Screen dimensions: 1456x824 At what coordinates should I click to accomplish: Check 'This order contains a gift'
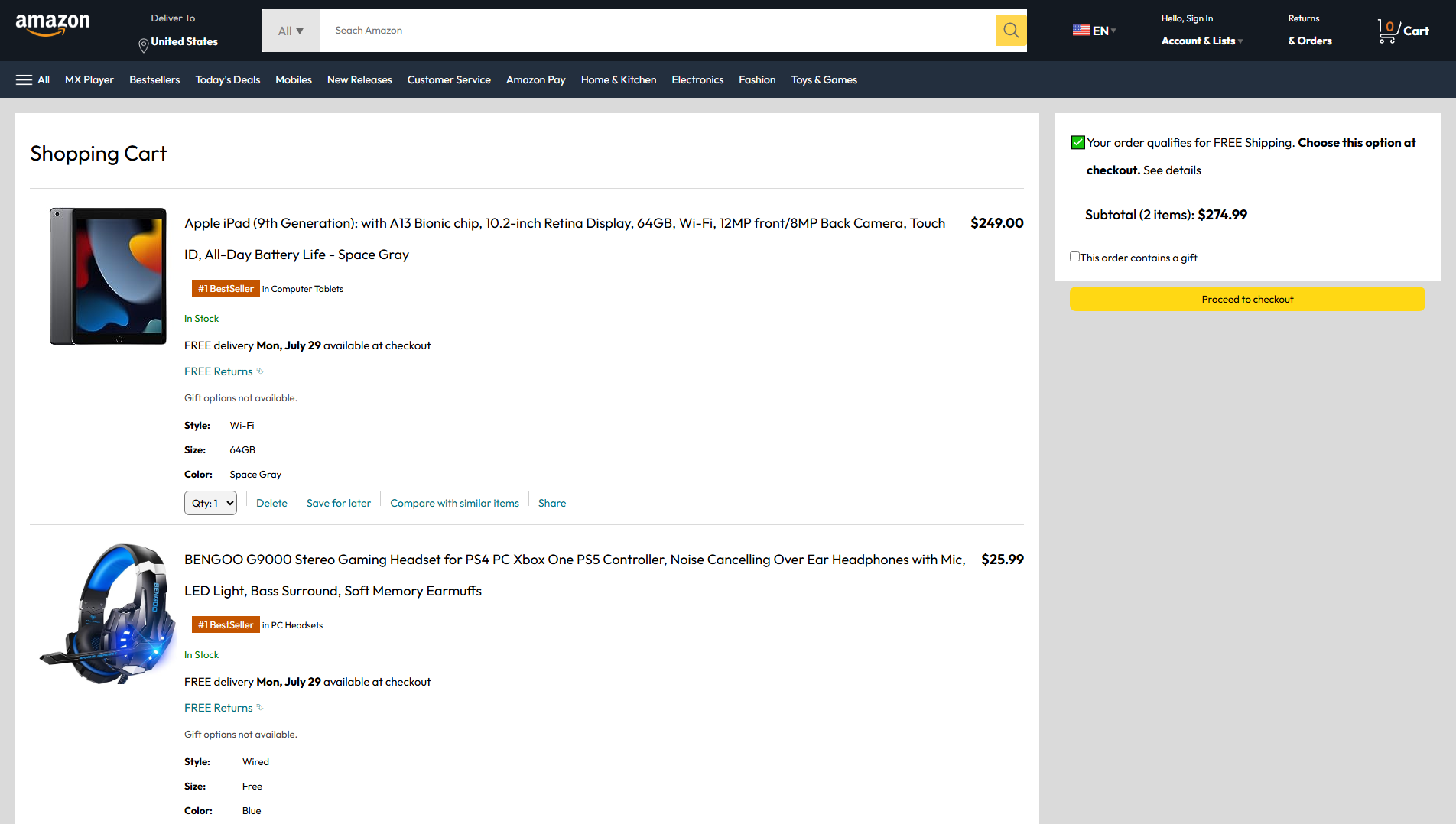[x=1074, y=257]
